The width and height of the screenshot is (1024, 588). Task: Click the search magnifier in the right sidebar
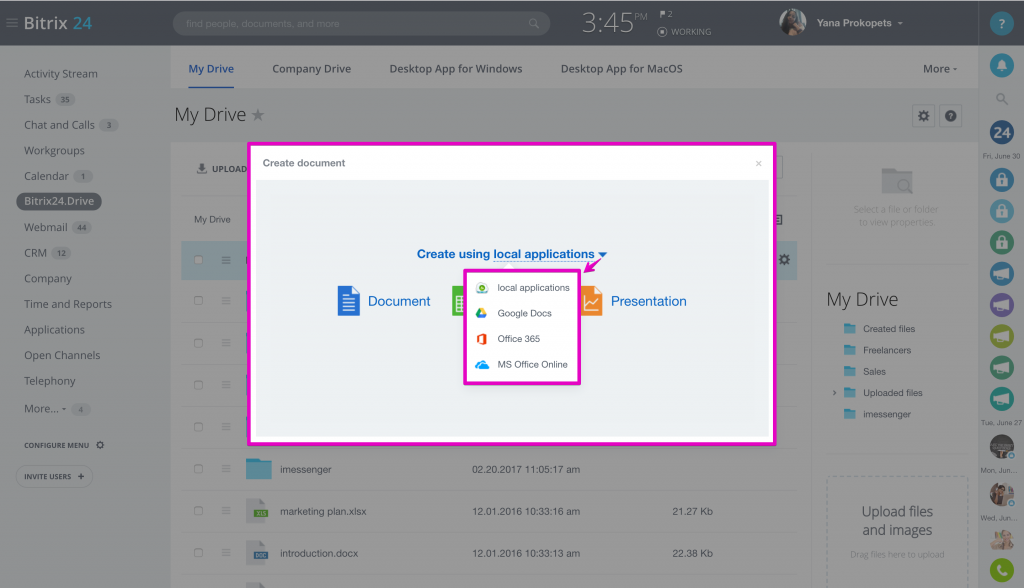coord(1001,99)
